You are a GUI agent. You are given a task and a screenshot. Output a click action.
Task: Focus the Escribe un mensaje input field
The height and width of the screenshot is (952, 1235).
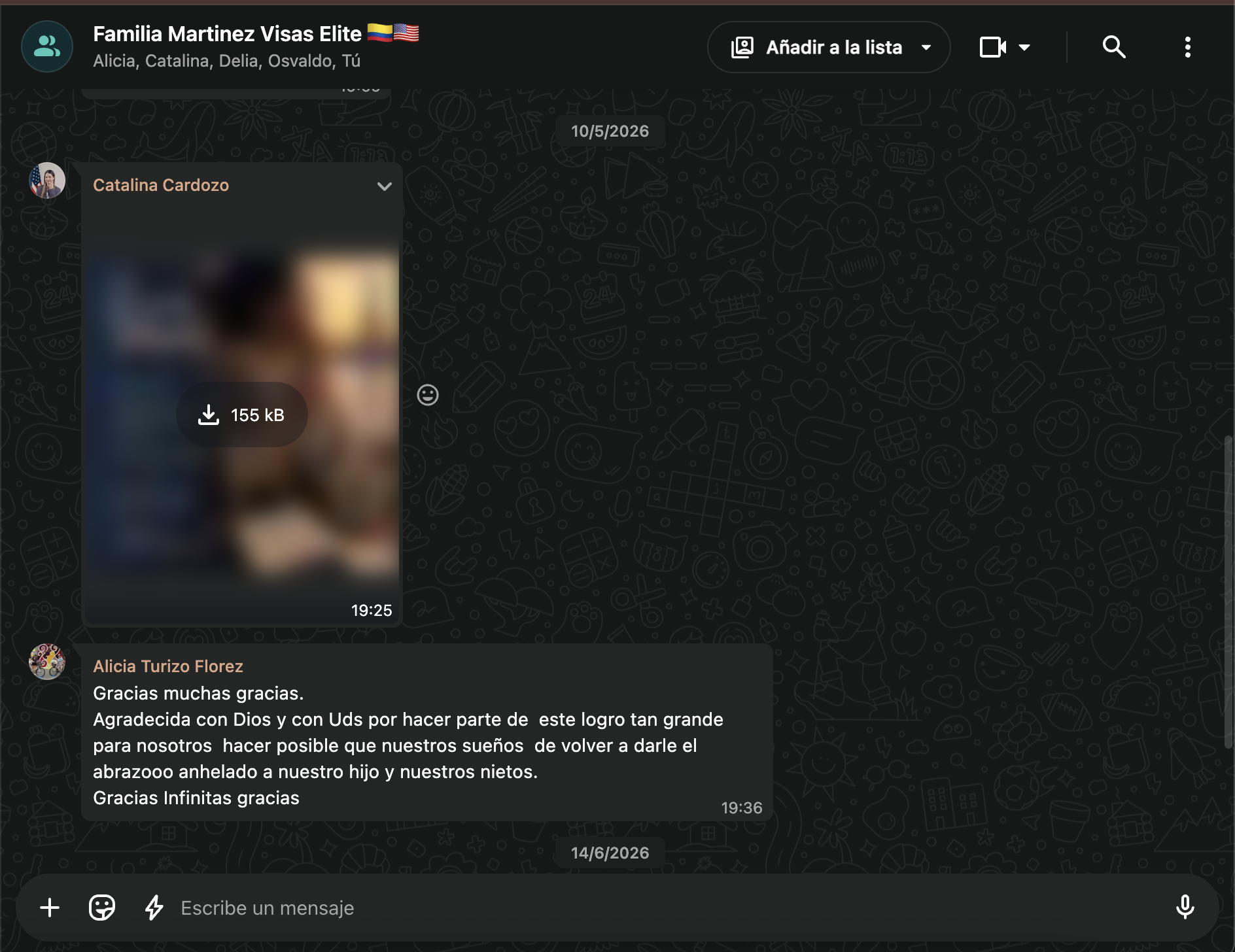pyautogui.click(x=667, y=908)
